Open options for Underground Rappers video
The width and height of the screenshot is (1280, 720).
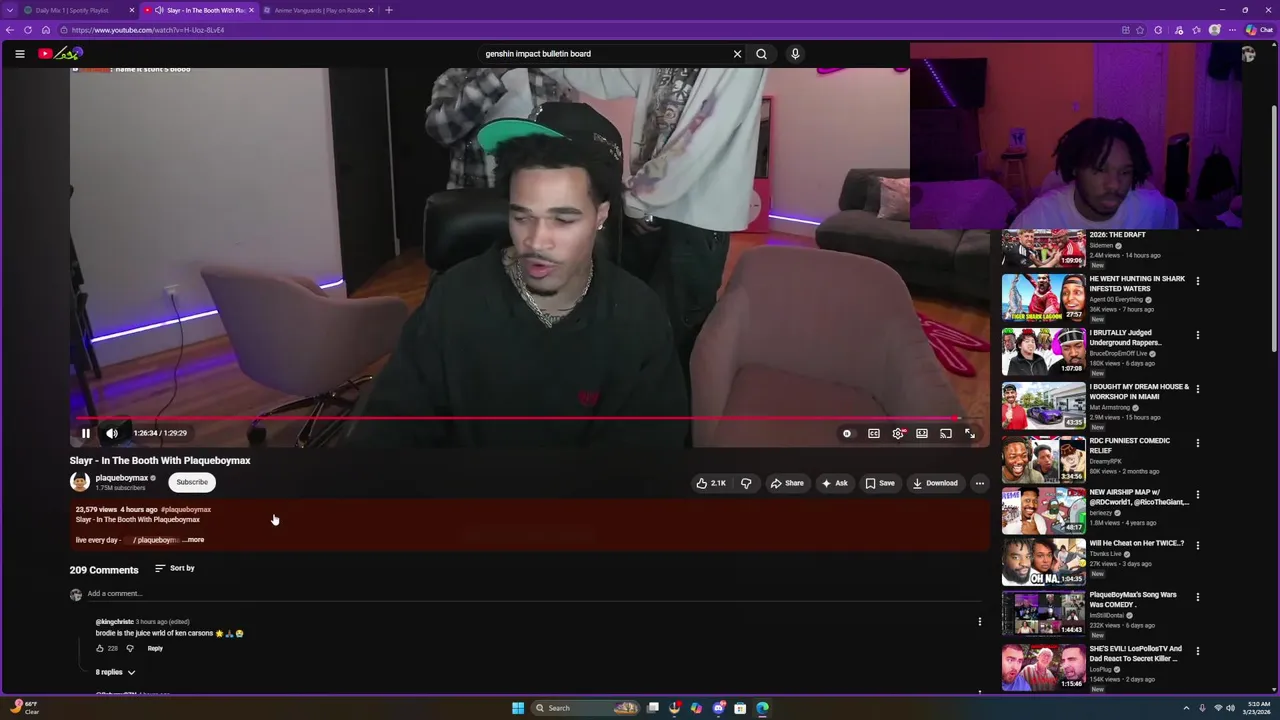click(1197, 335)
